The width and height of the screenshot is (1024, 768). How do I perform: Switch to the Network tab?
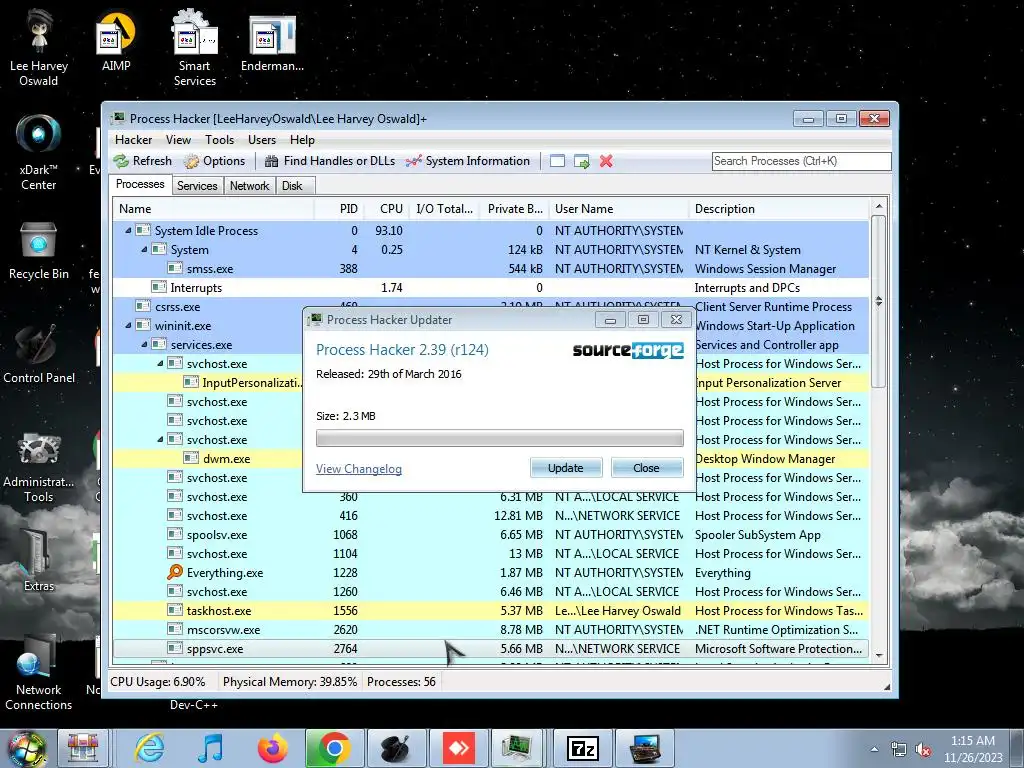pos(249,185)
